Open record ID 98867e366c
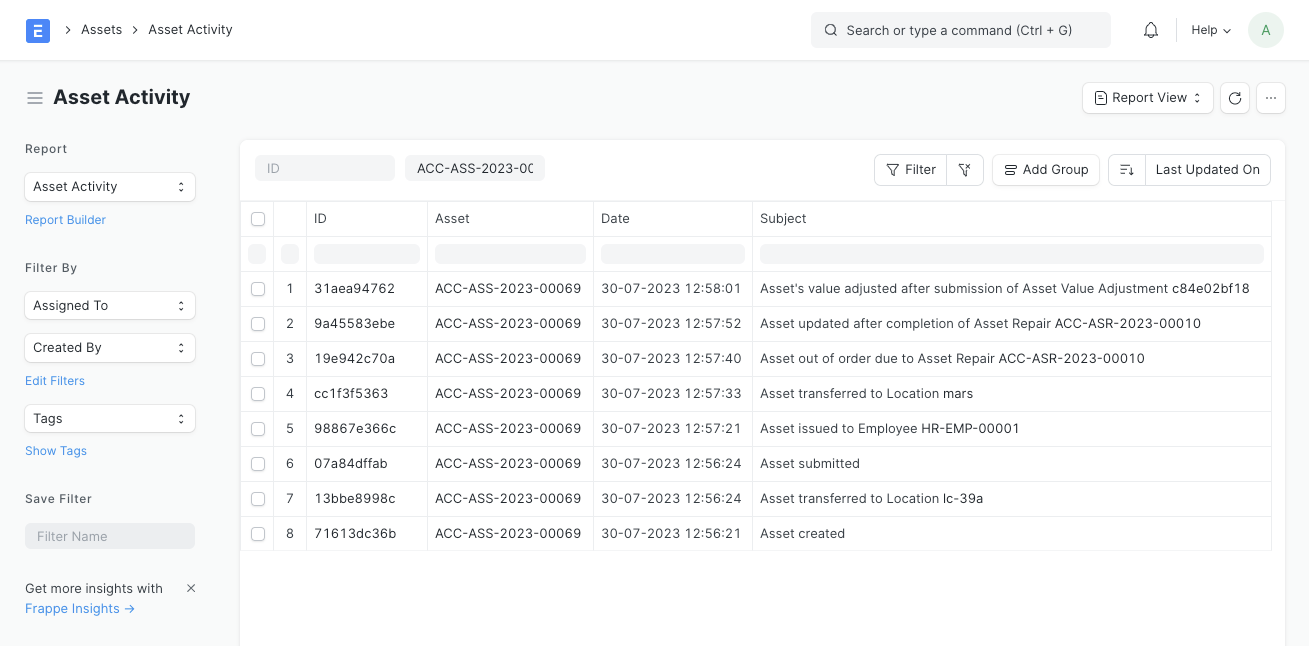 tap(355, 429)
